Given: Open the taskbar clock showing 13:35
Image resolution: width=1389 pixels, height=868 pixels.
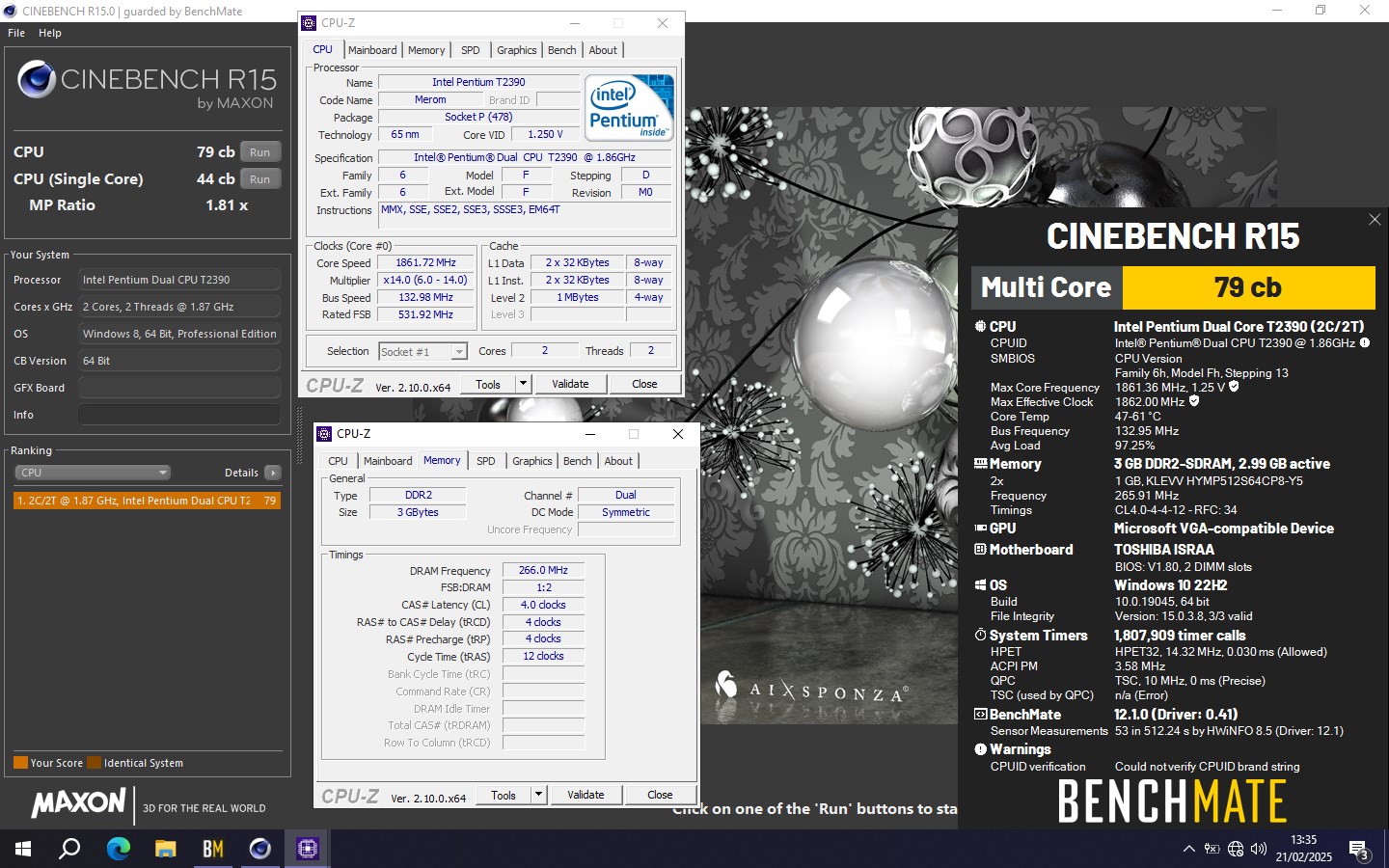Looking at the screenshot, I should pos(1303,849).
